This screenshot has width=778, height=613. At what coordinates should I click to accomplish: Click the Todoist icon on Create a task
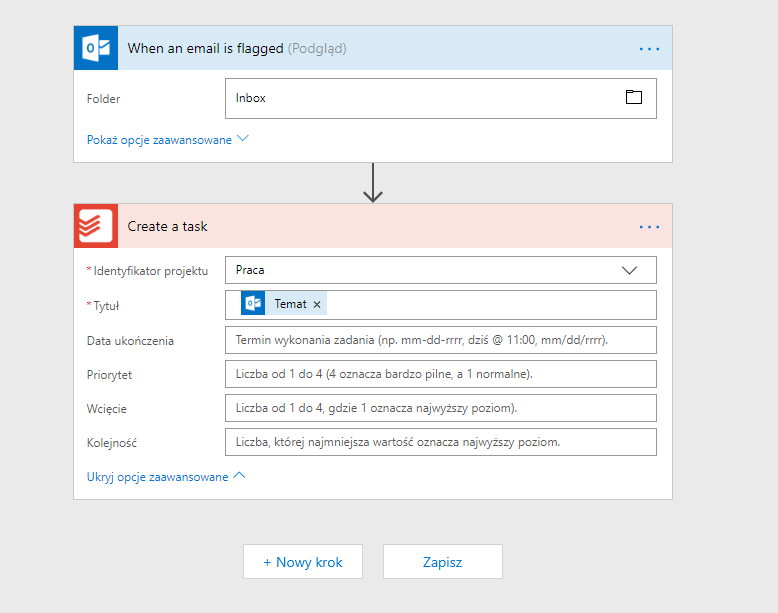point(96,226)
